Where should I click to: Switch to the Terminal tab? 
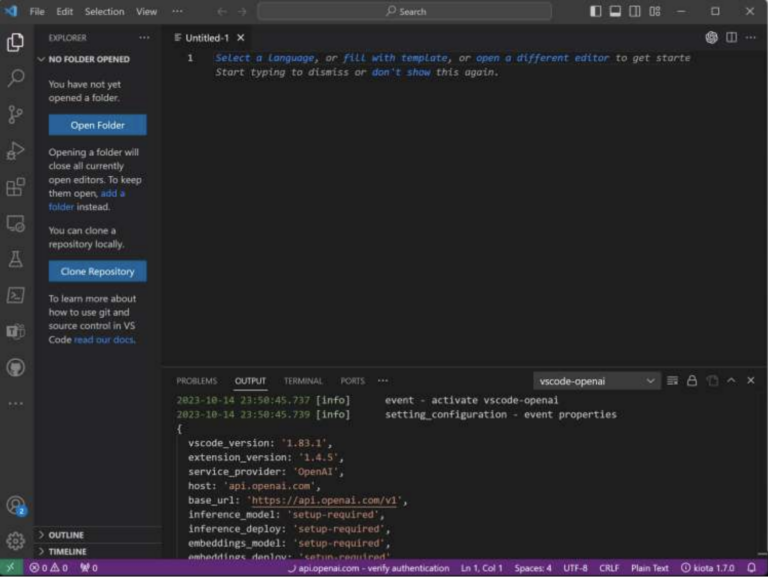pos(303,381)
